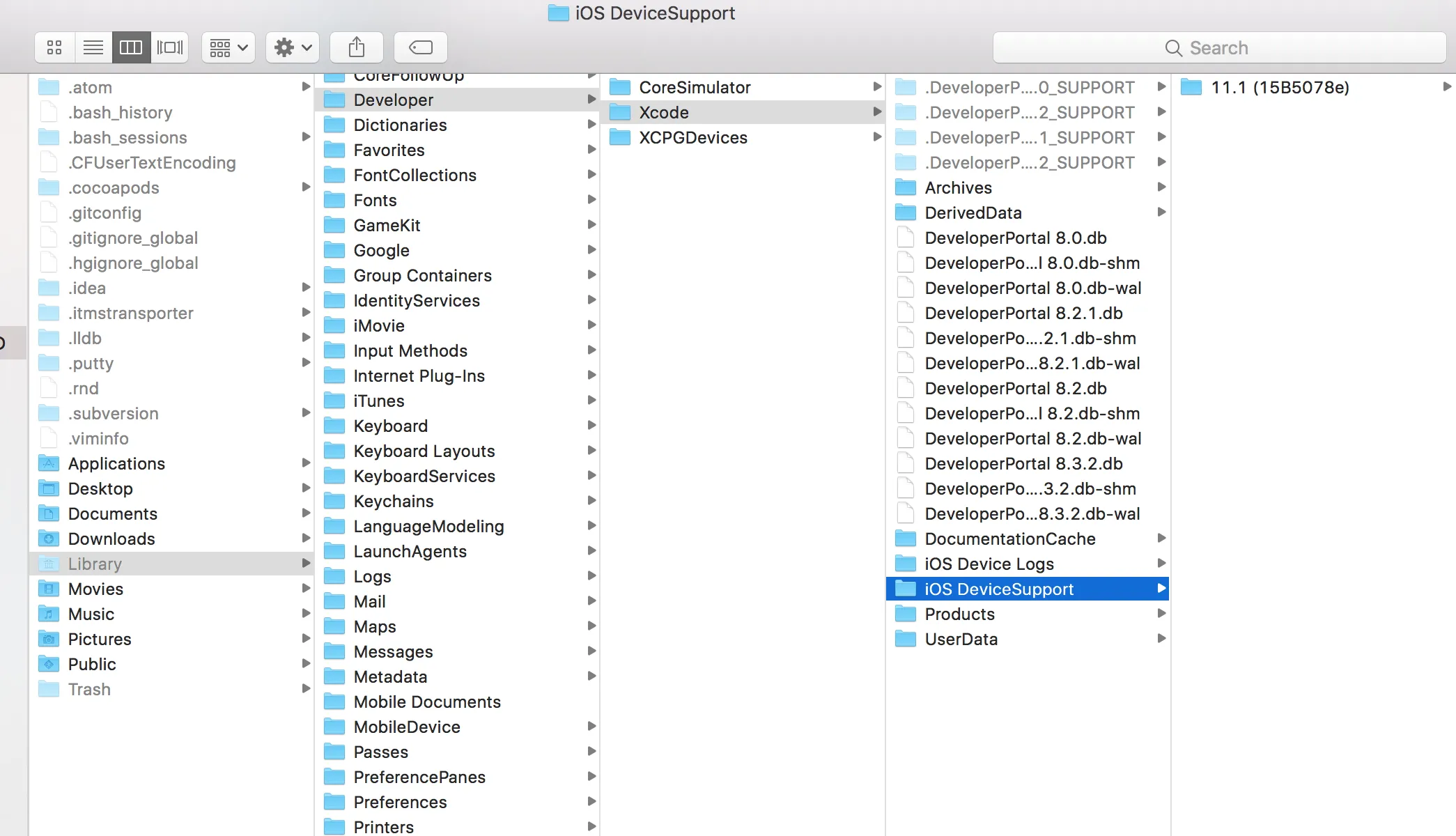Switch to list view mode

(x=93, y=47)
